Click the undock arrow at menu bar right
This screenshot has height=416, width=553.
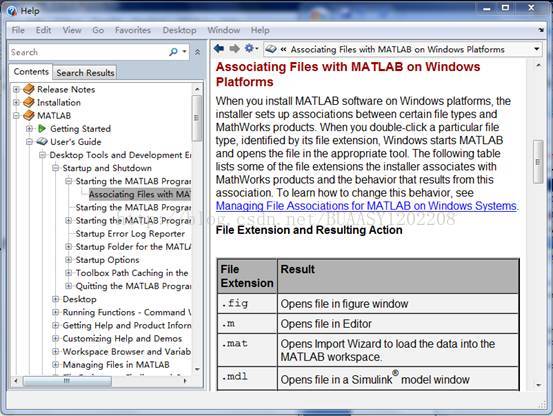click(541, 30)
